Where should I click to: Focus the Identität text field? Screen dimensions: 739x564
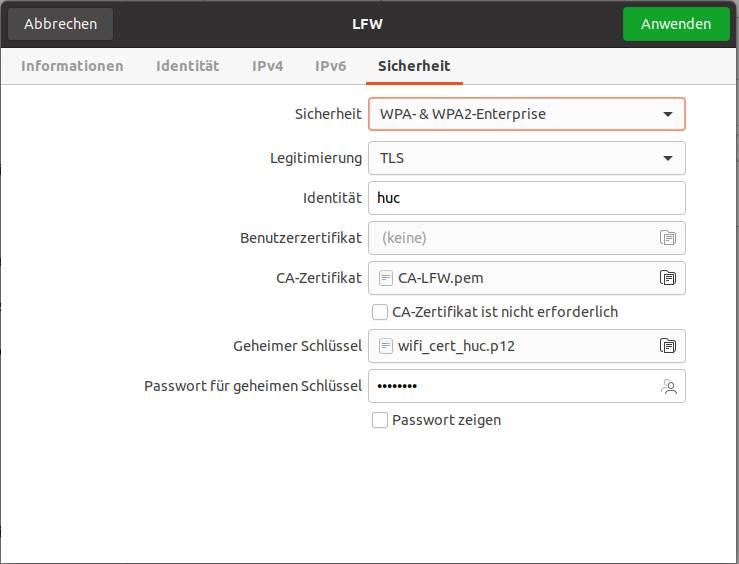pyautogui.click(x=526, y=198)
